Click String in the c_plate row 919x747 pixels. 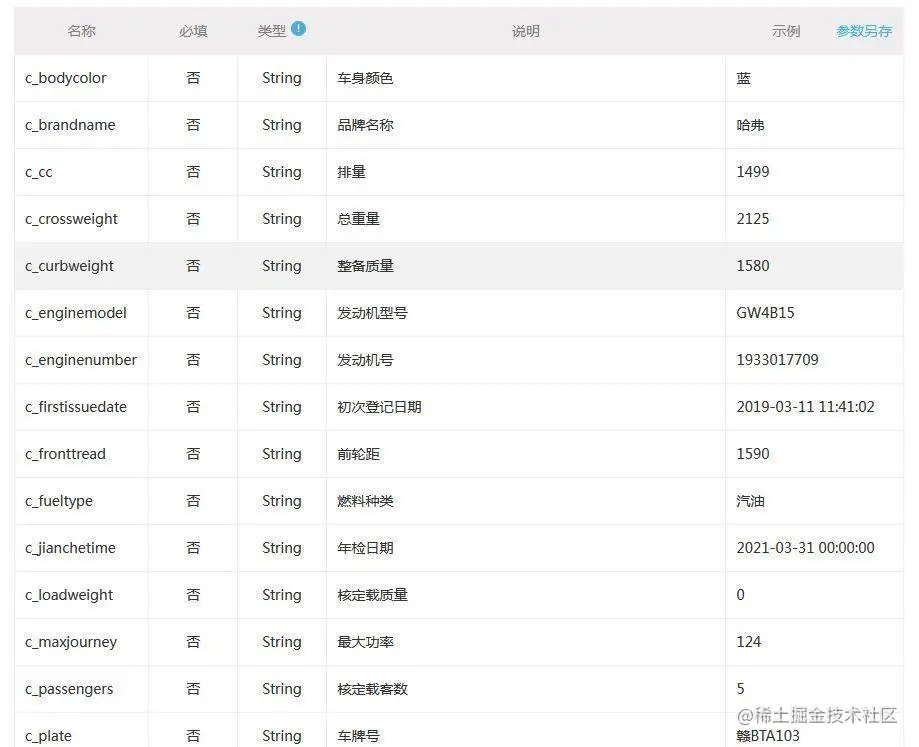(282, 736)
